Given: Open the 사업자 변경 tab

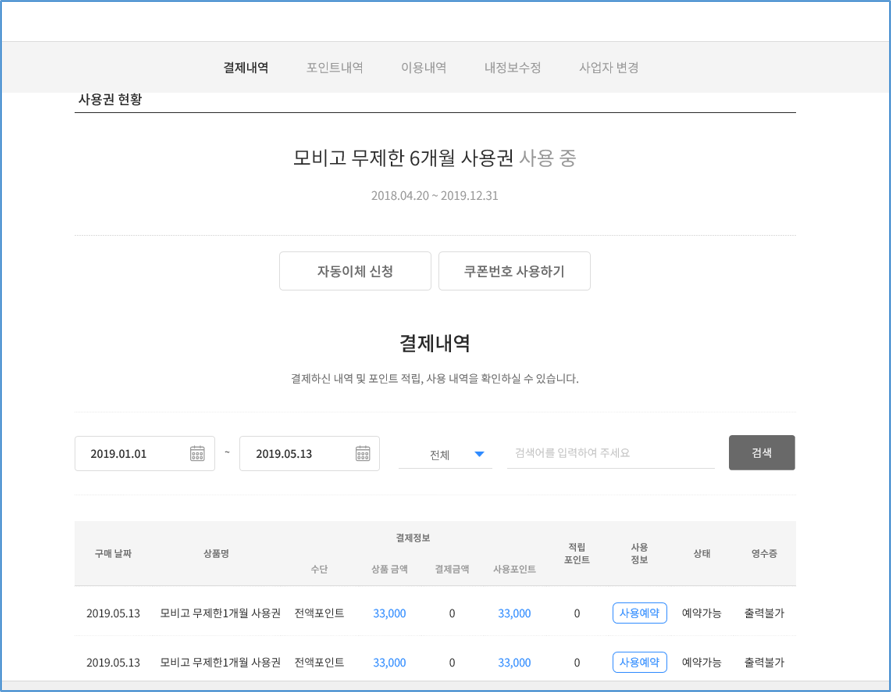Looking at the screenshot, I should tap(609, 68).
